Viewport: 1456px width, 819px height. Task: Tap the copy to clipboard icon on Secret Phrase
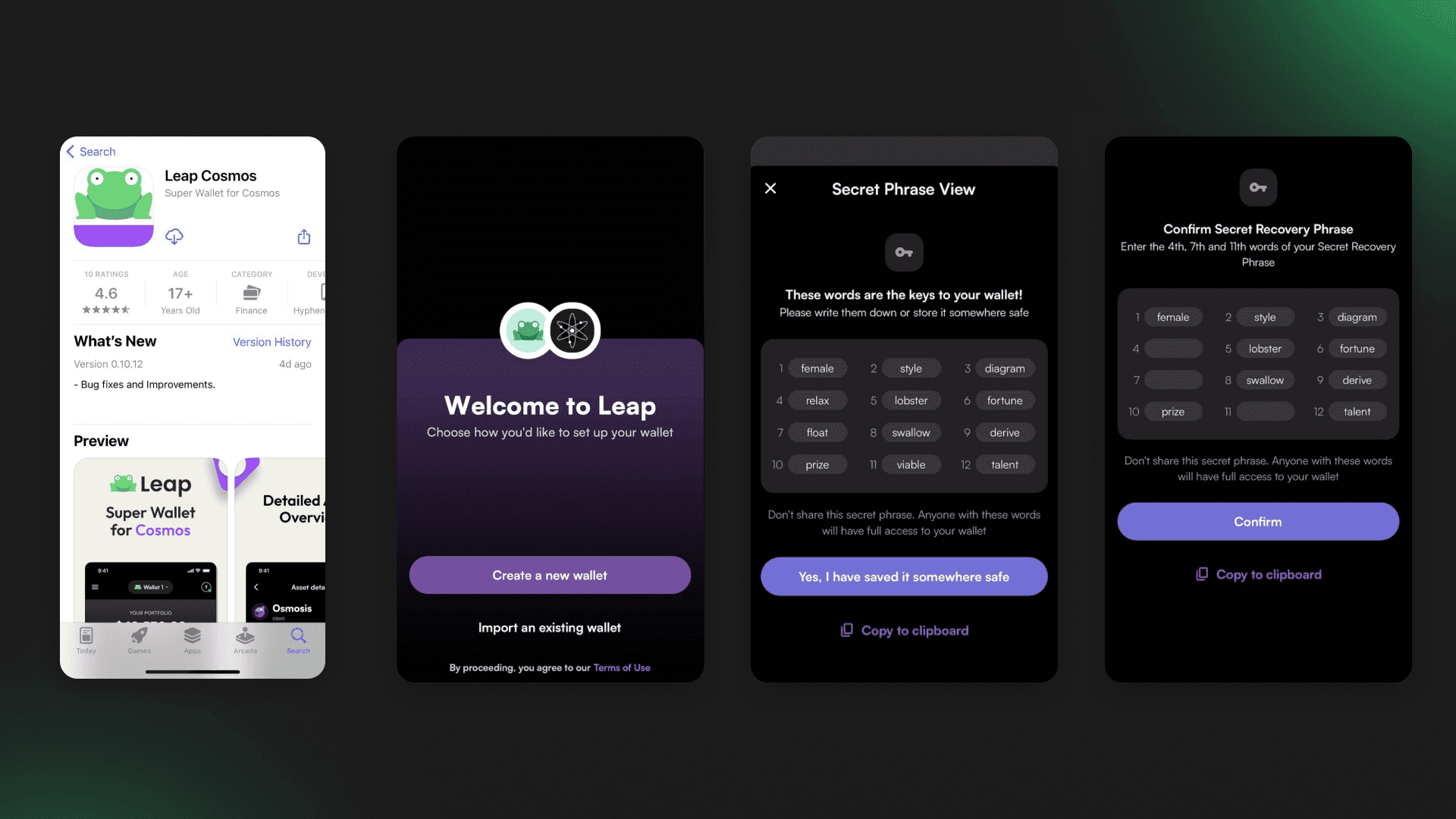(x=847, y=629)
